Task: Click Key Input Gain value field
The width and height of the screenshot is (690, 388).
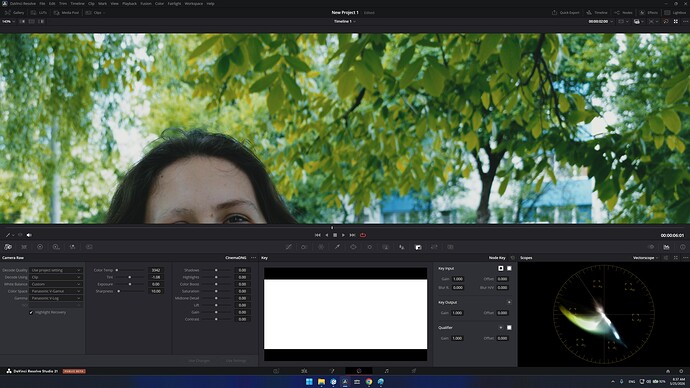Action: tap(458, 279)
